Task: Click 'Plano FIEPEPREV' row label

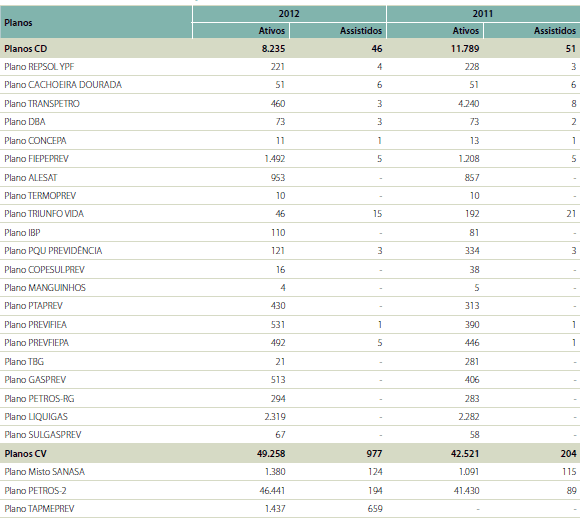Action: coord(36,159)
